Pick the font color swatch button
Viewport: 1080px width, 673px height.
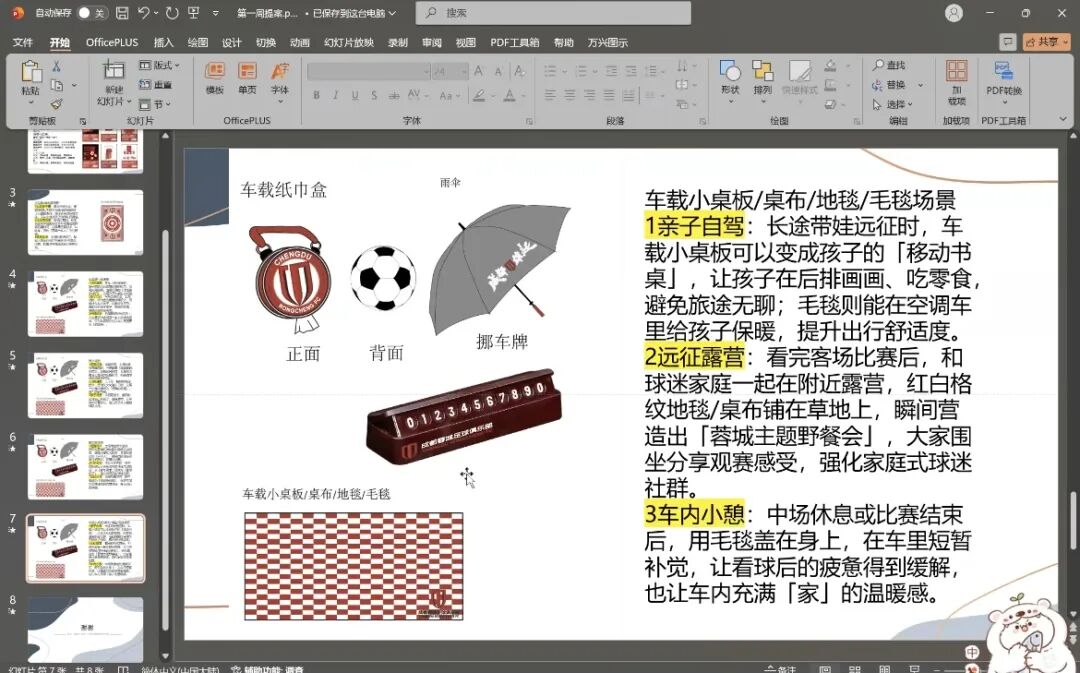click(x=511, y=96)
